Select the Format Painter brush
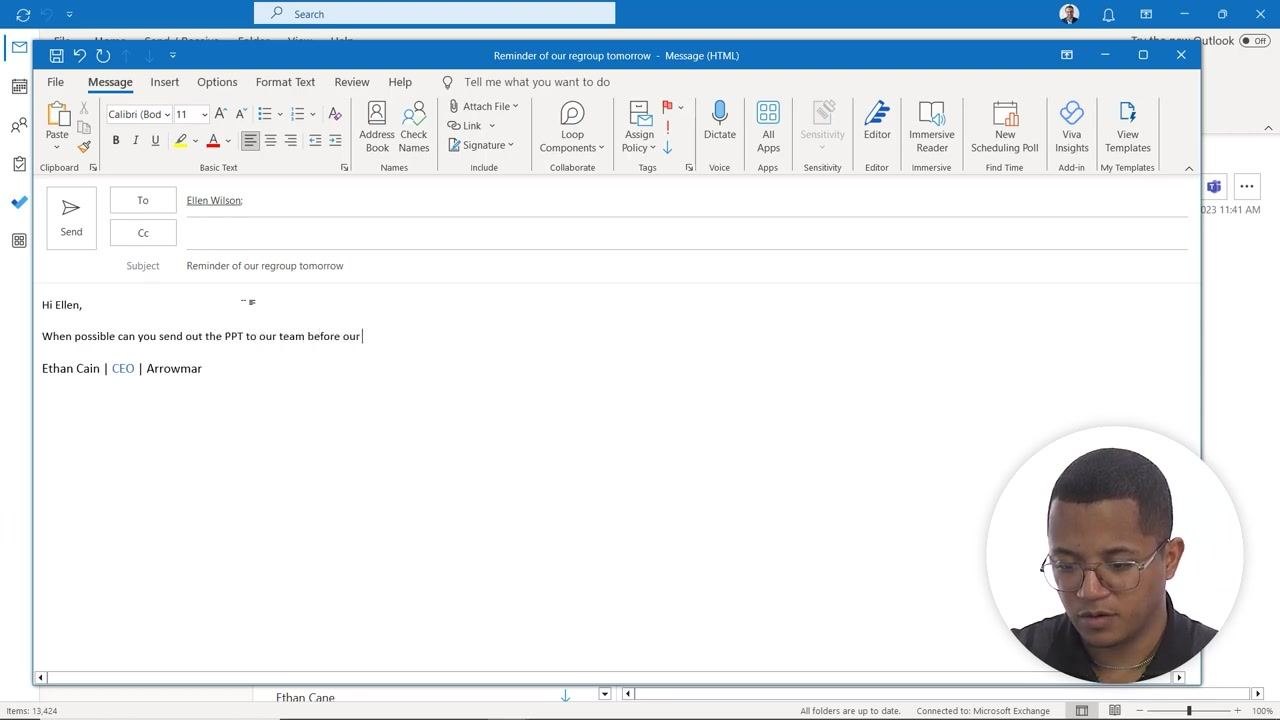Viewport: 1280px width, 720px height. point(84,146)
